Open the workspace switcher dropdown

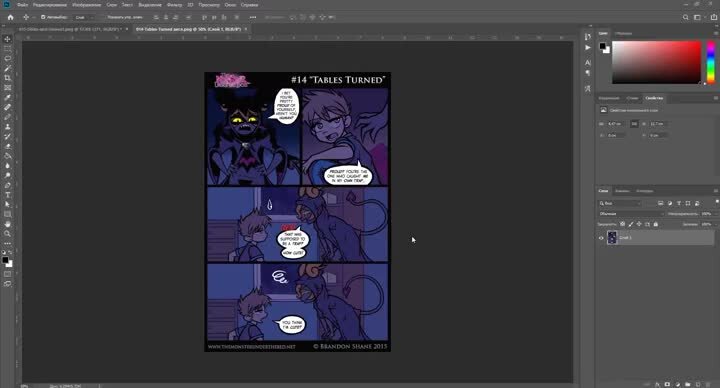[x=699, y=17]
